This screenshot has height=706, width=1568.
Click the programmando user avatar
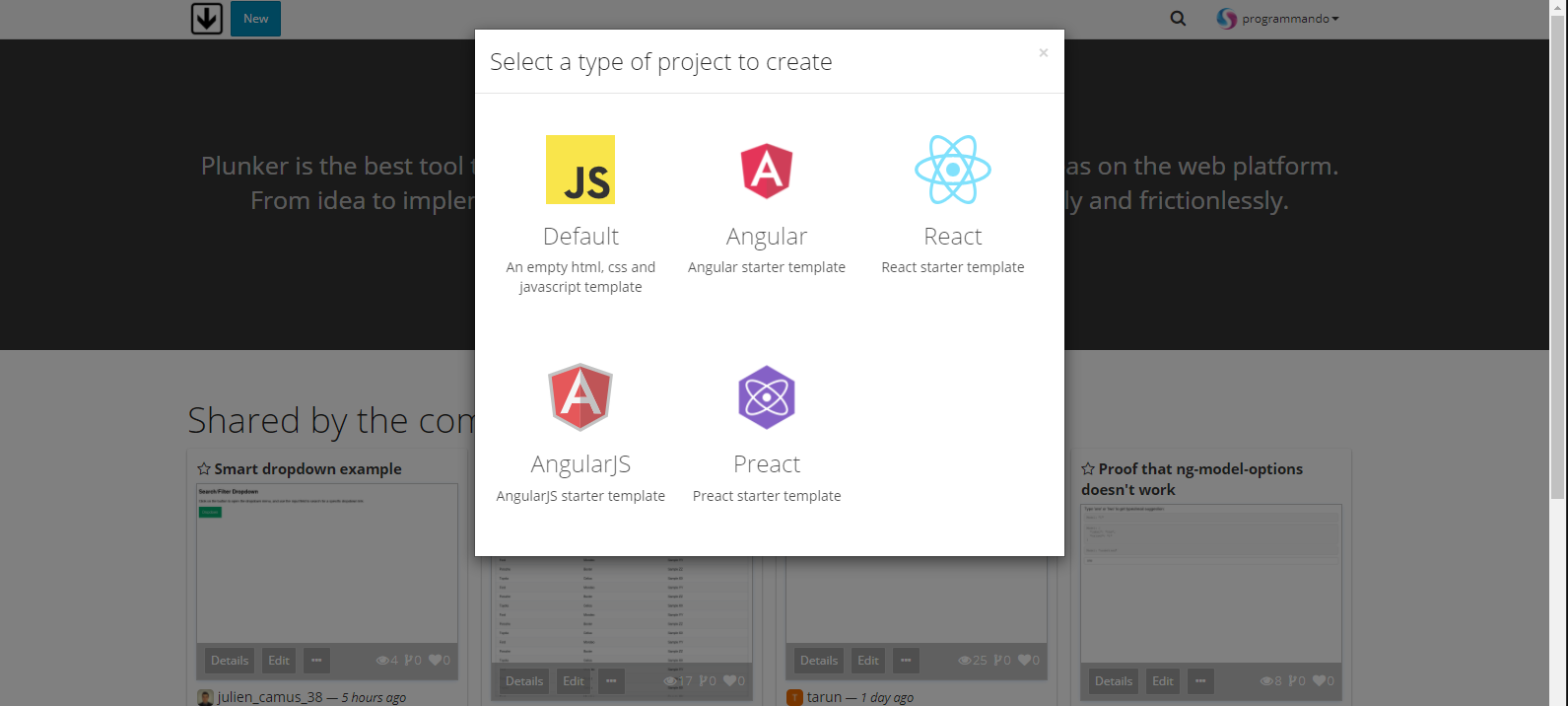pyautogui.click(x=1227, y=19)
